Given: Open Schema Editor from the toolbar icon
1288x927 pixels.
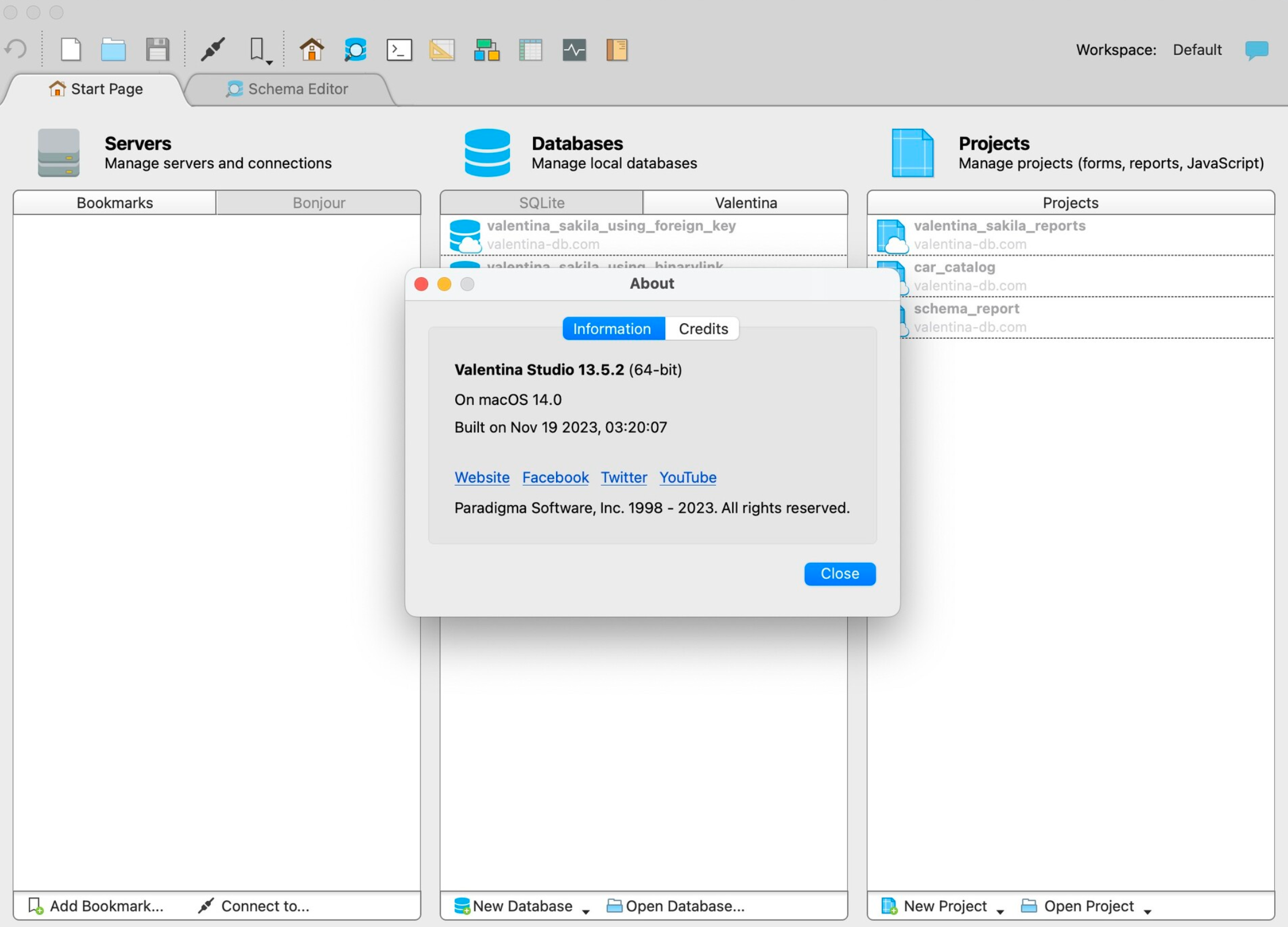Looking at the screenshot, I should (x=355, y=50).
